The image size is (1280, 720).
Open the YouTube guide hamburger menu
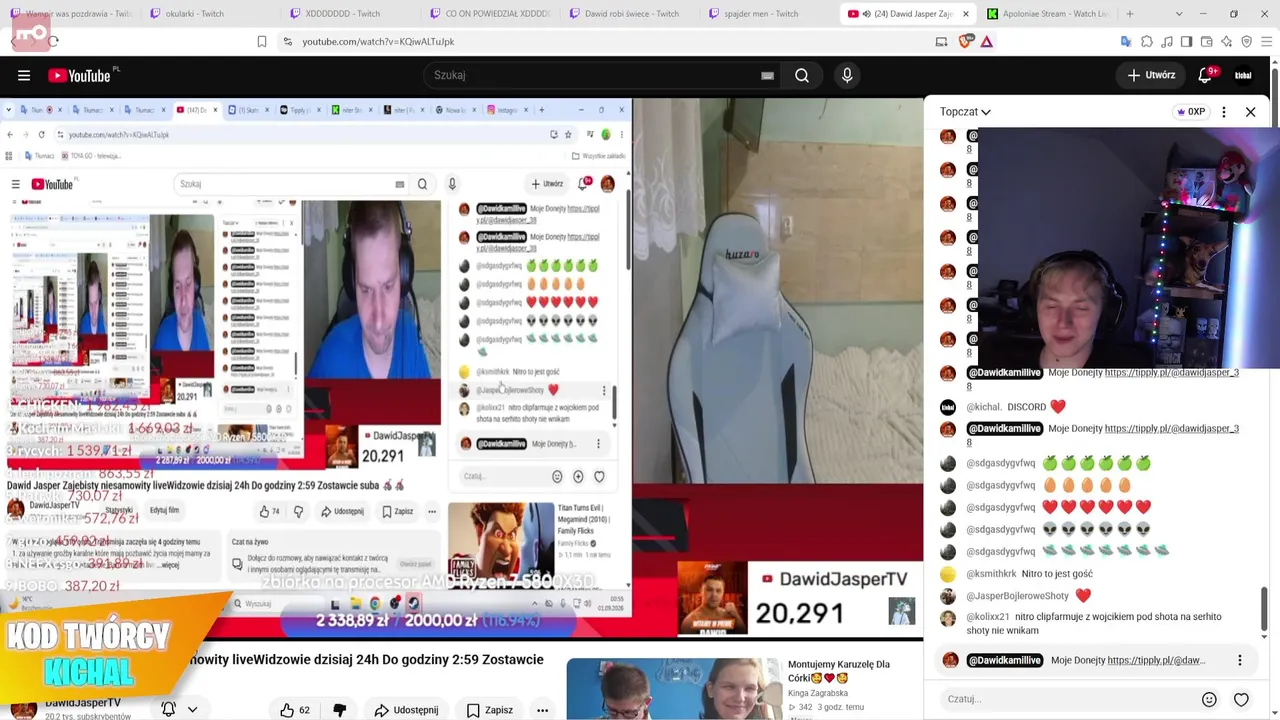[x=24, y=75]
